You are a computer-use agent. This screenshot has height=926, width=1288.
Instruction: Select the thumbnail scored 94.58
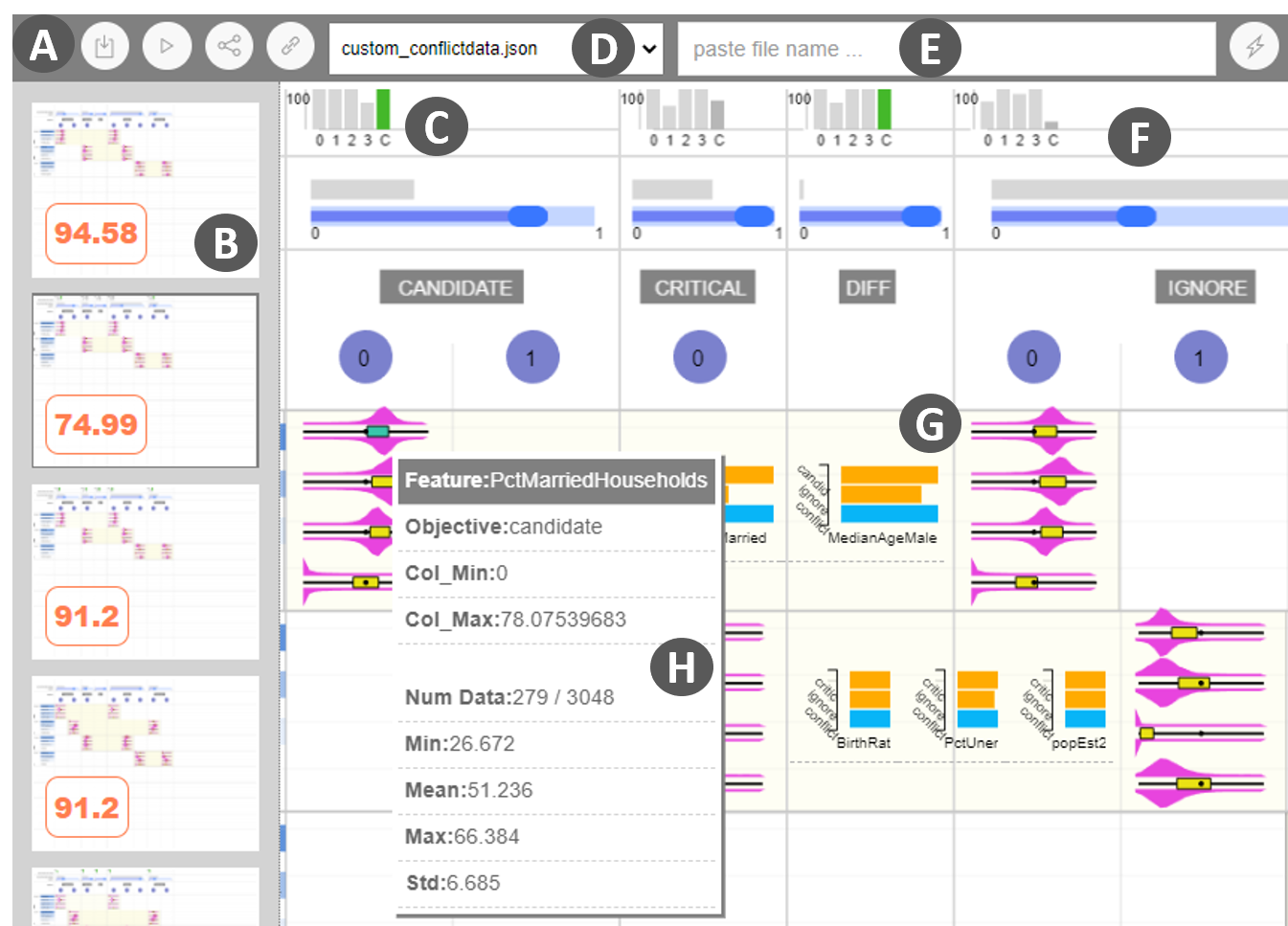(x=146, y=190)
